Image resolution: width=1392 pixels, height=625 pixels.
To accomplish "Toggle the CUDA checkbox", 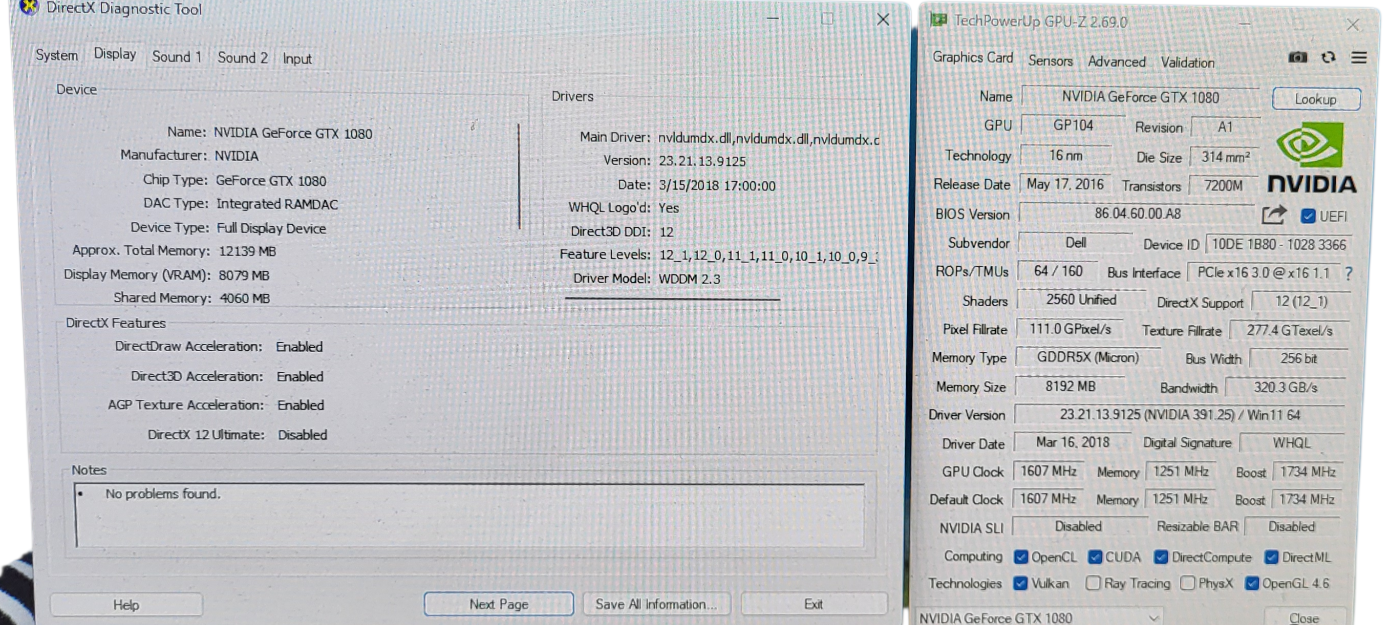I will tap(1096, 557).
